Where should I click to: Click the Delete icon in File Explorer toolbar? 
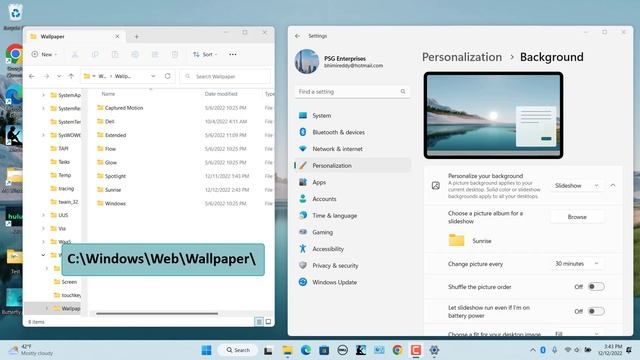coord(175,54)
